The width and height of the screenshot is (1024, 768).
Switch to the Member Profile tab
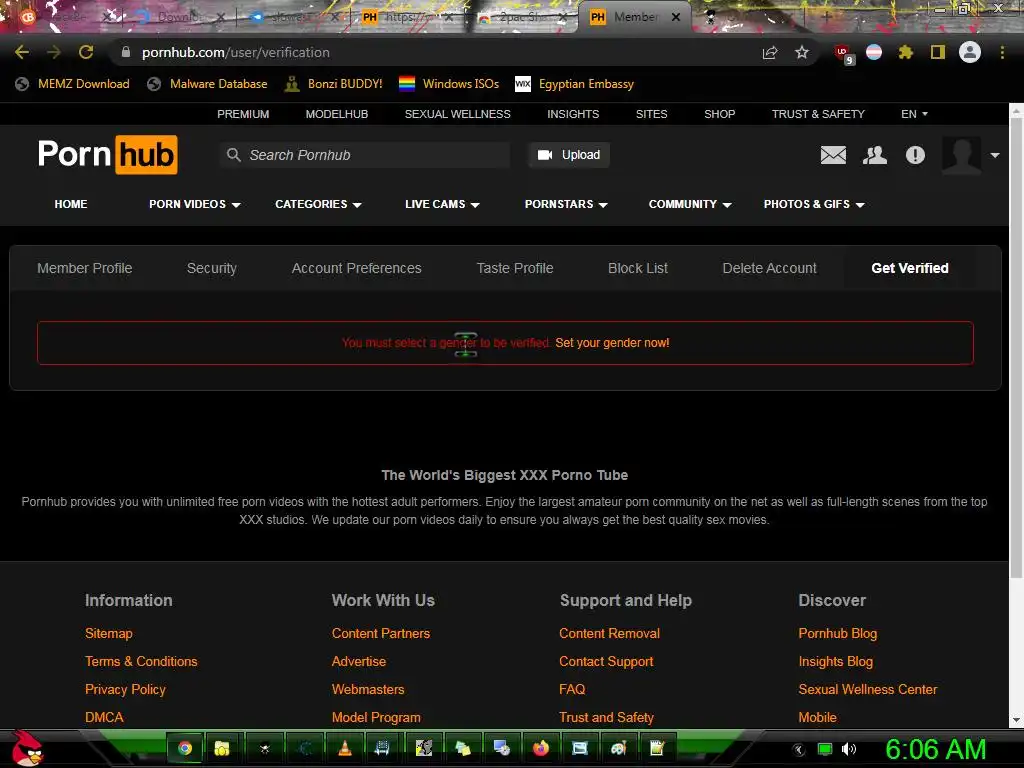[84, 268]
